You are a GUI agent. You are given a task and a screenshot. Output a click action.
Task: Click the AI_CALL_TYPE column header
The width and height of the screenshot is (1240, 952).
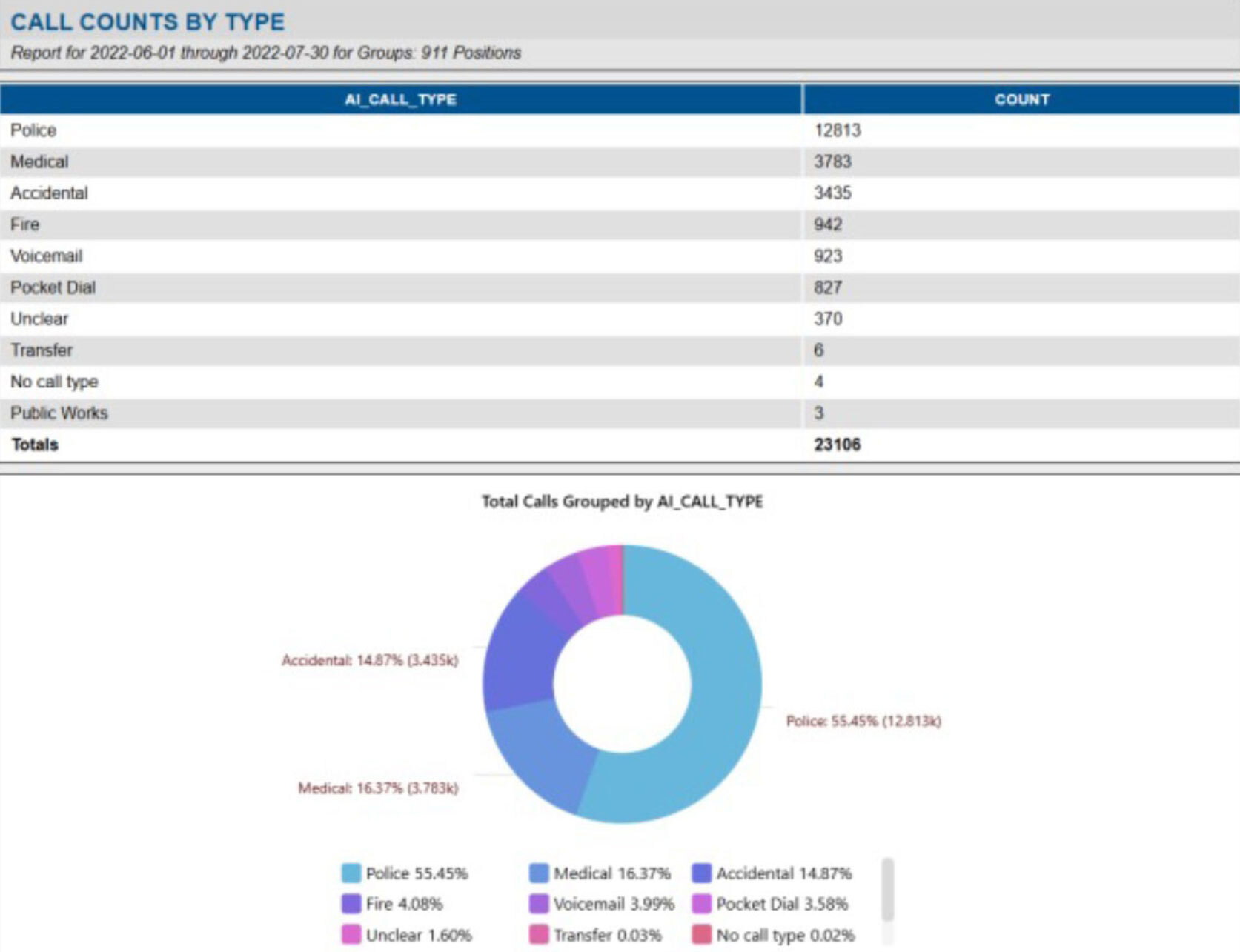pyautogui.click(x=400, y=99)
